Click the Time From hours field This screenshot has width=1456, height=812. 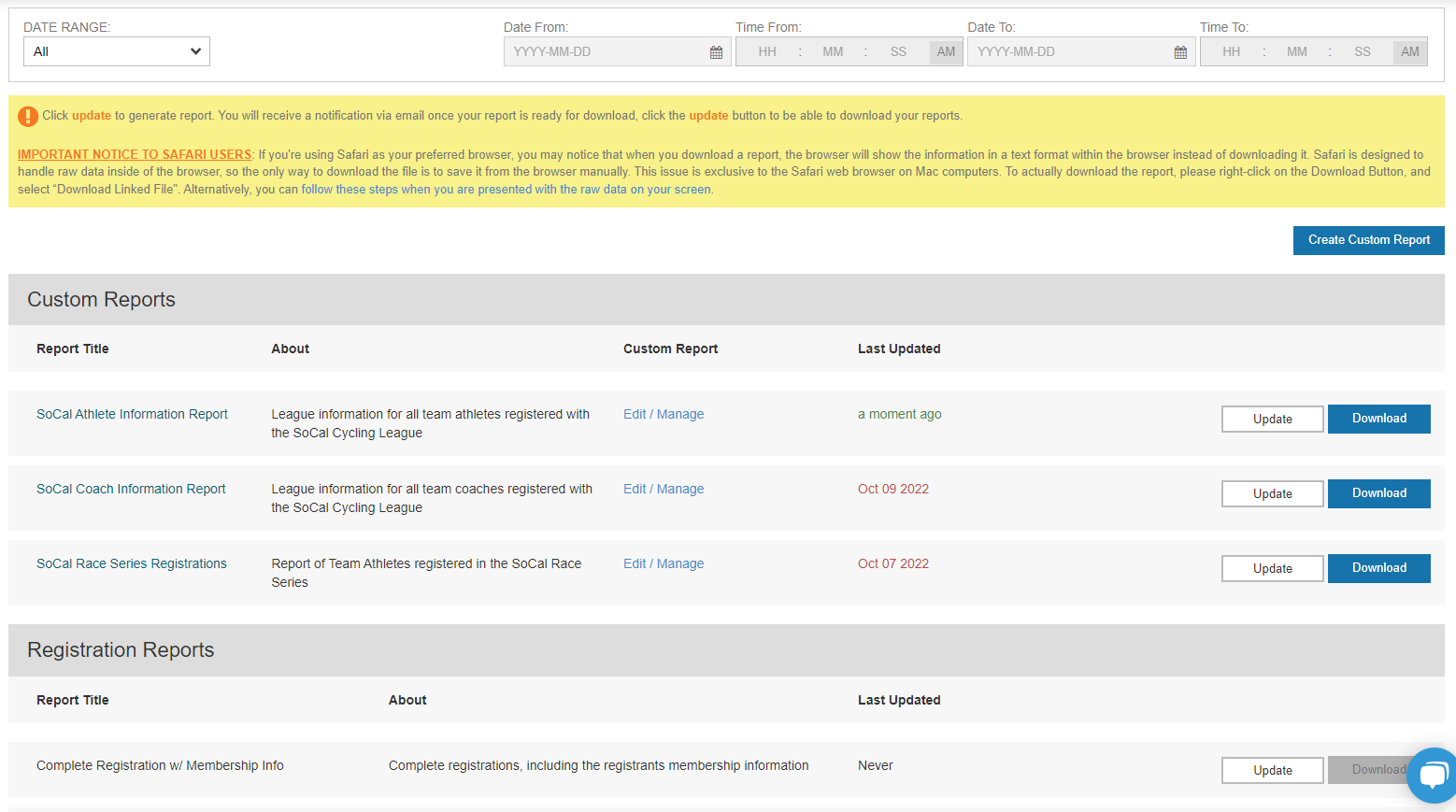[x=767, y=52]
